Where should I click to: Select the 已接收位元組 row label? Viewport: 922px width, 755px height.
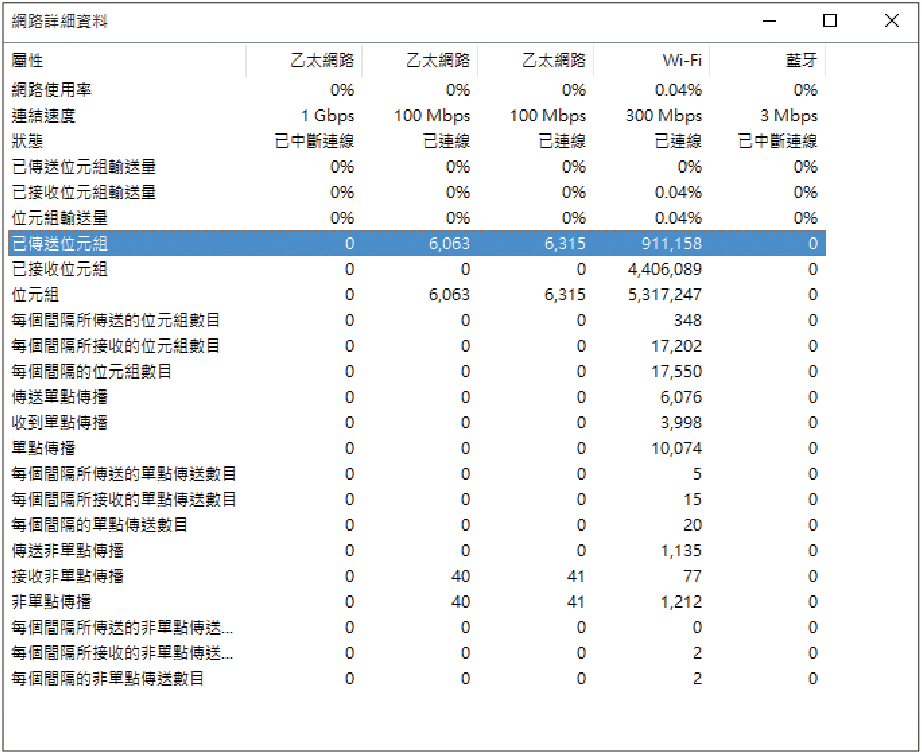click(59, 269)
